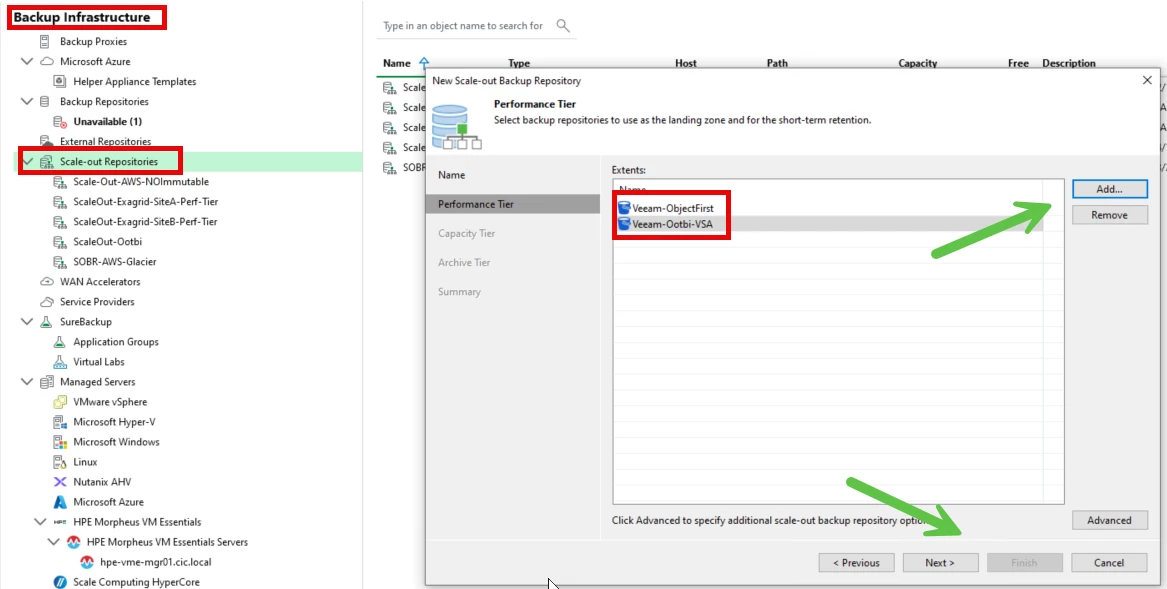Screen dimensions: 1167x589
Task: Click the search magnifier icon
Action: pyautogui.click(x=563, y=26)
